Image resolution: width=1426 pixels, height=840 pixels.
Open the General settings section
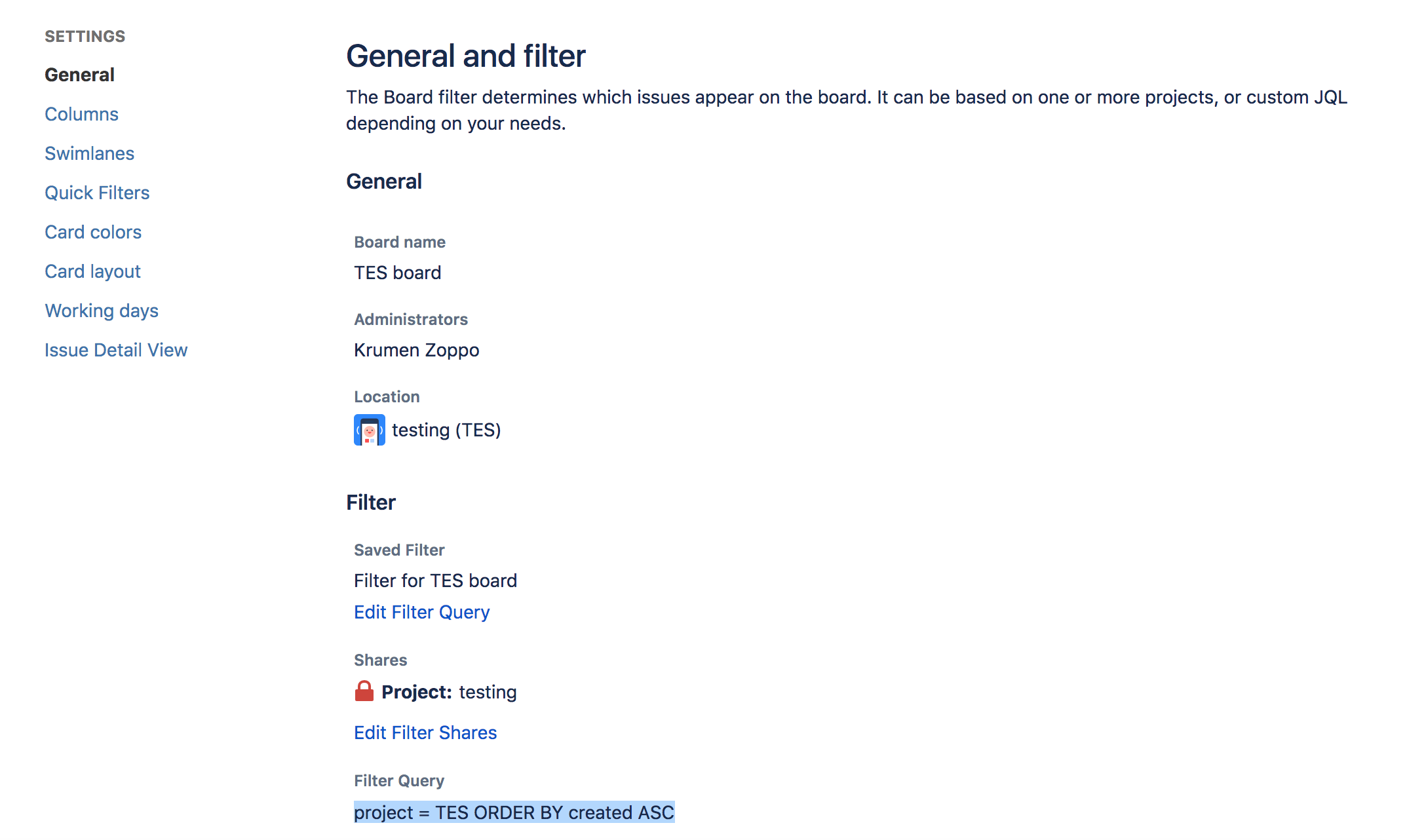point(79,74)
